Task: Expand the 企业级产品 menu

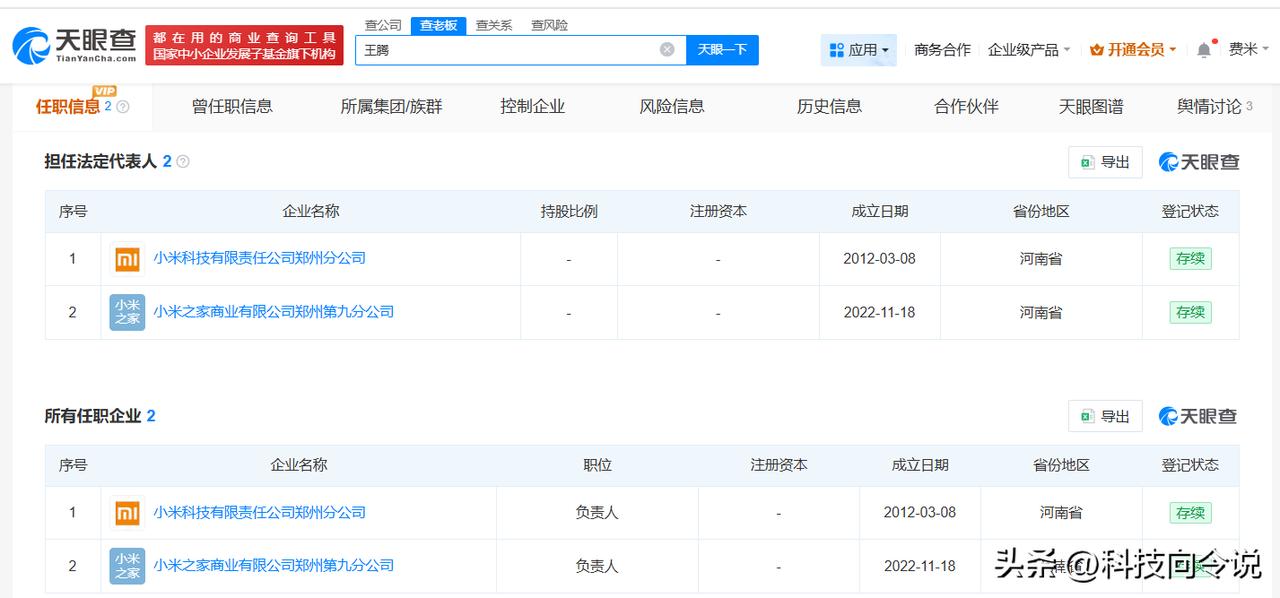Action: pyautogui.click(x=1029, y=49)
